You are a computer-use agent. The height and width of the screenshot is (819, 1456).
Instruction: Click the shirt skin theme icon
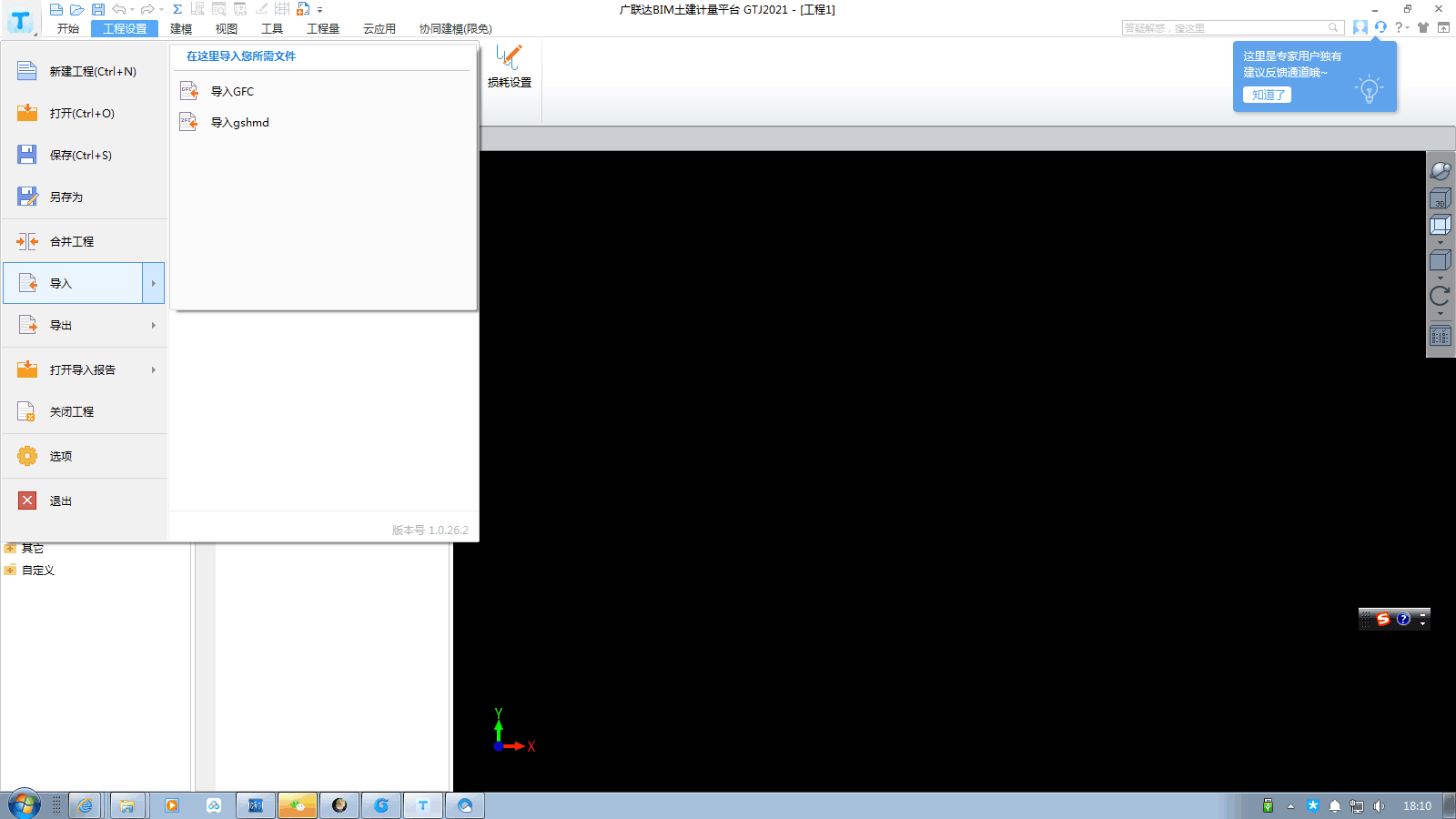1423,27
